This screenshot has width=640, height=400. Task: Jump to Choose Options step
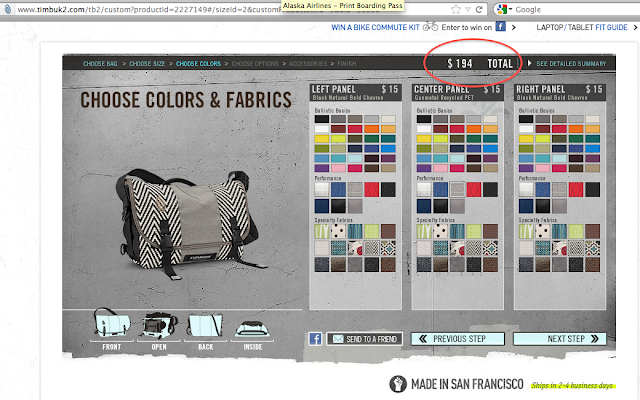coord(255,64)
